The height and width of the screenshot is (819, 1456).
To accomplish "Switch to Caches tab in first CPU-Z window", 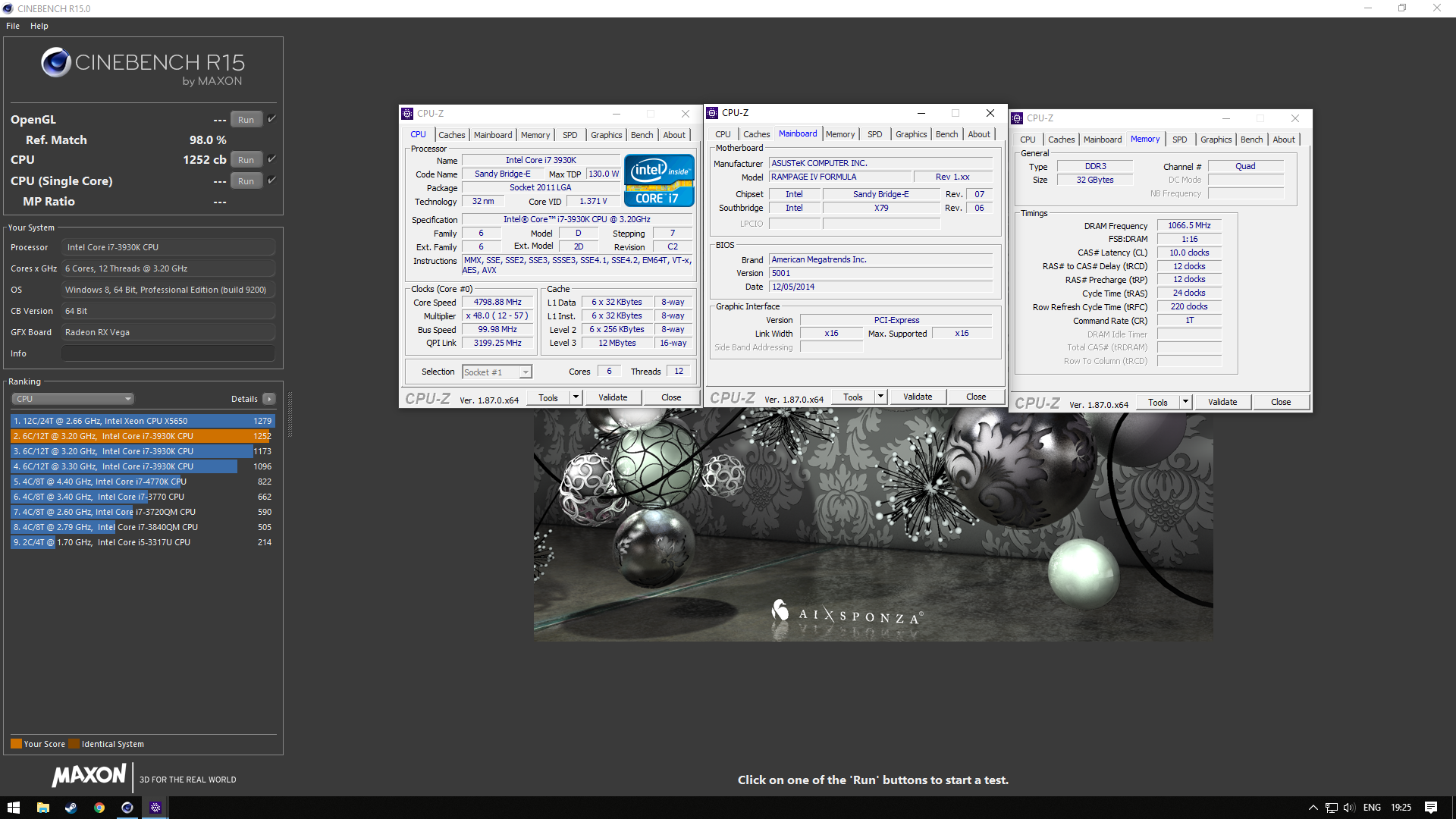I will click(451, 135).
